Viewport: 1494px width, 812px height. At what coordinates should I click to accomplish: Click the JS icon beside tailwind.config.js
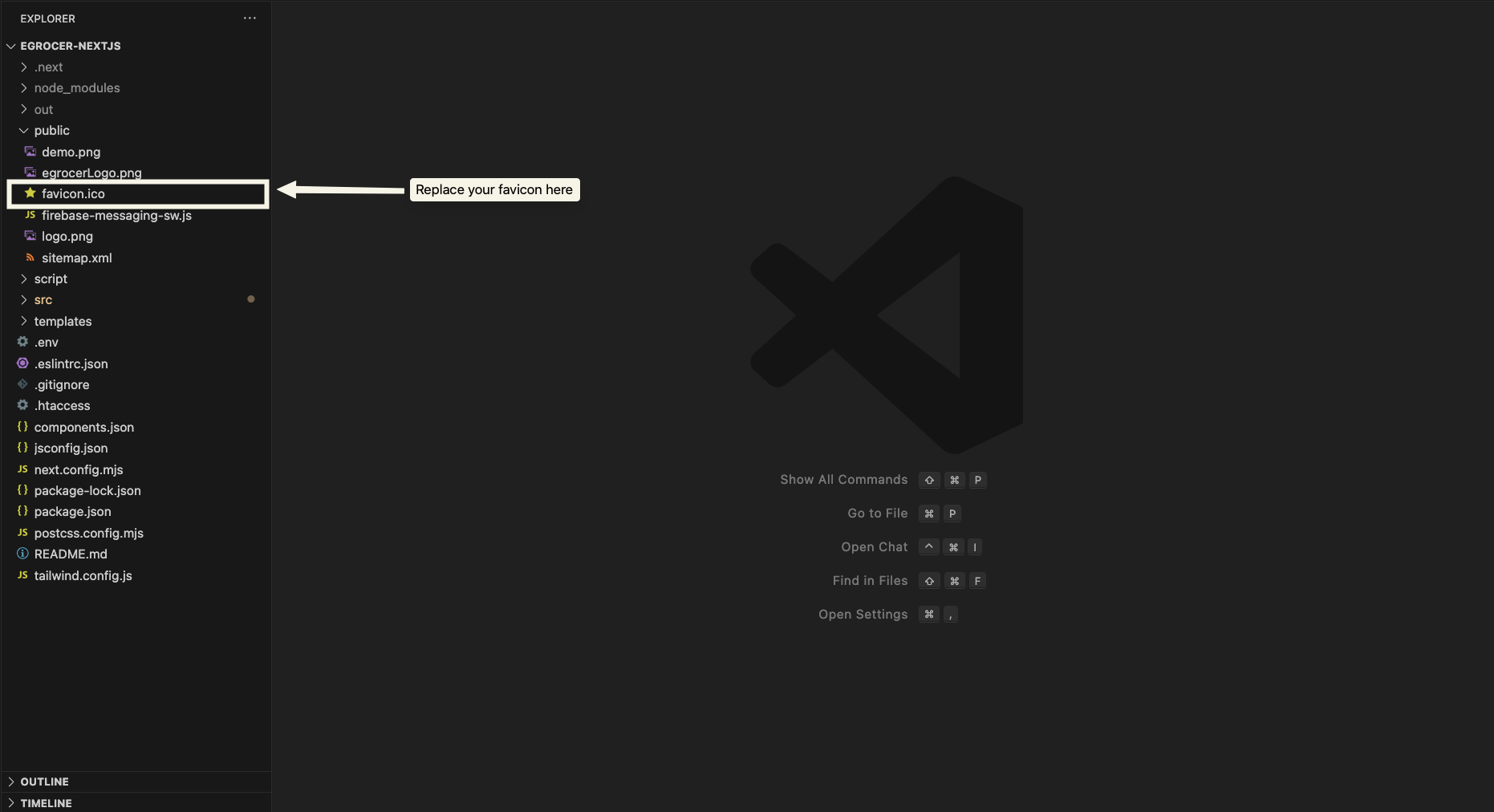click(22, 575)
